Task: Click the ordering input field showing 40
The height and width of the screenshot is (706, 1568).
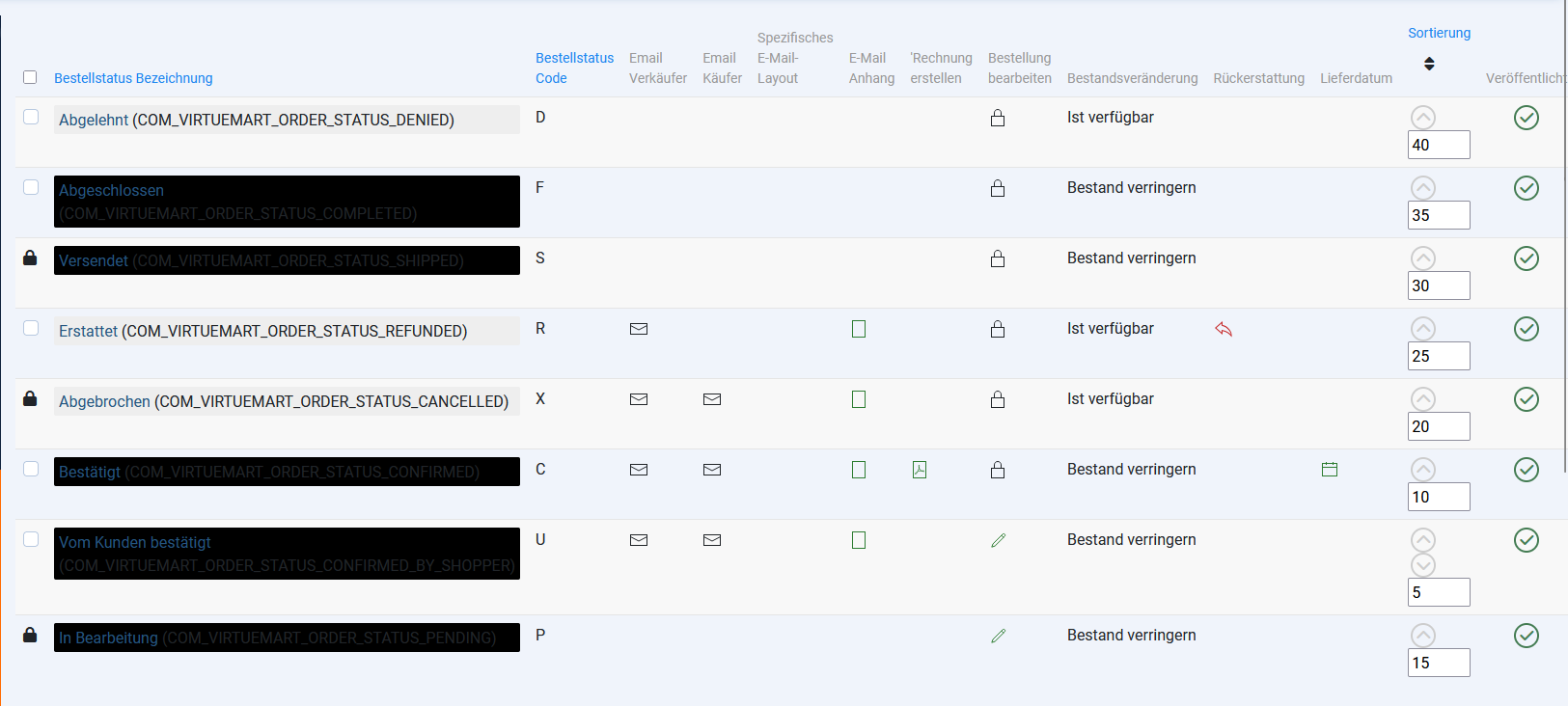Action: [x=1439, y=145]
